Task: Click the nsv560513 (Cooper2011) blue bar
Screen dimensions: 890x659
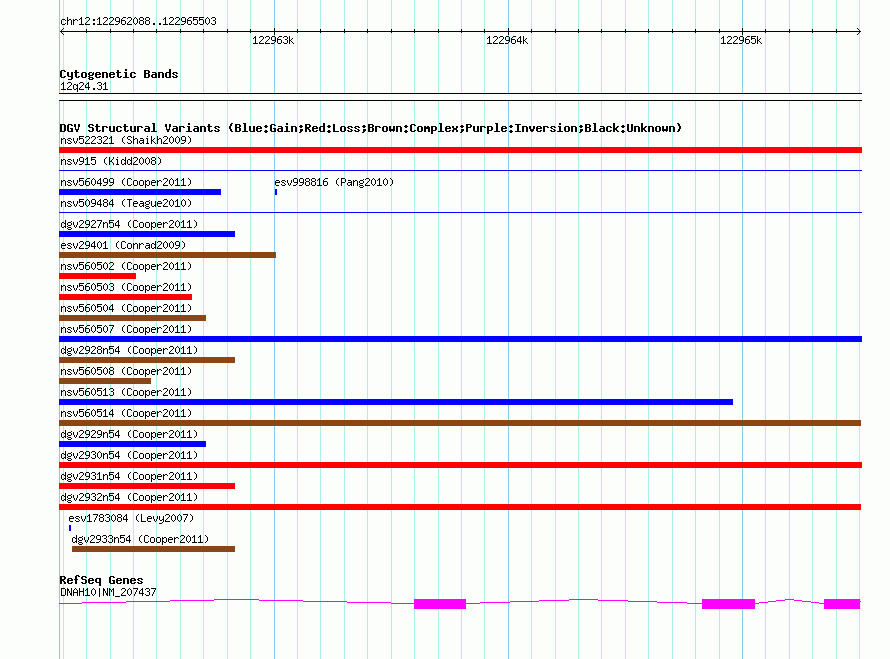Action: tap(396, 402)
